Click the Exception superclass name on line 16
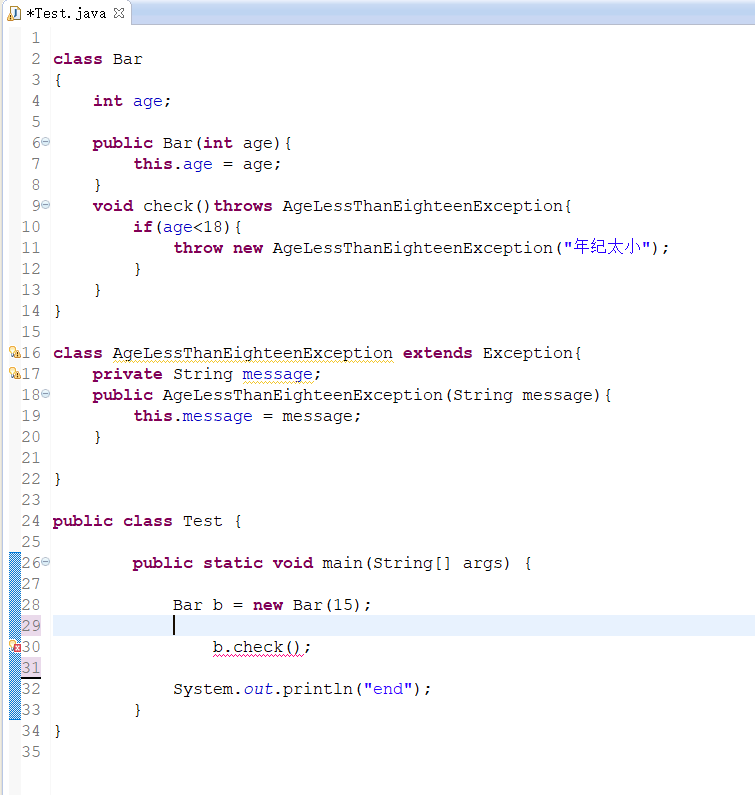The width and height of the screenshot is (755, 795). tap(527, 353)
